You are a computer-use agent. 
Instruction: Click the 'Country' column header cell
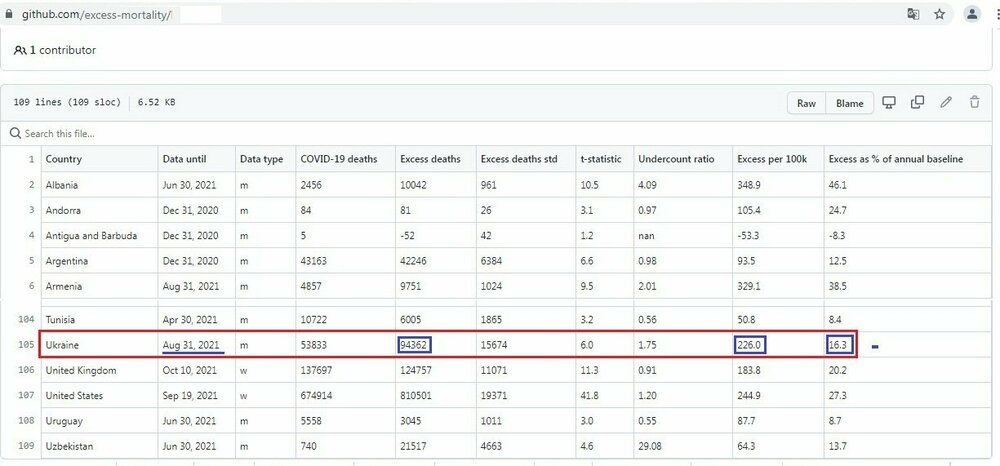point(64,159)
